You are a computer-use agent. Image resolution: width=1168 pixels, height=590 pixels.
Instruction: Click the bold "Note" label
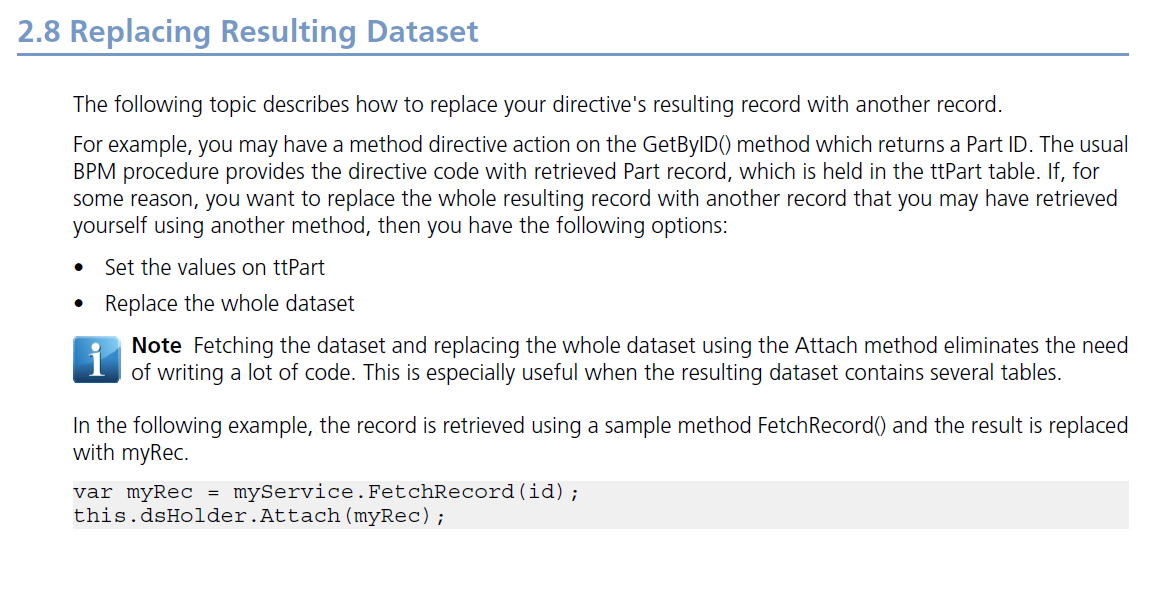156,346
